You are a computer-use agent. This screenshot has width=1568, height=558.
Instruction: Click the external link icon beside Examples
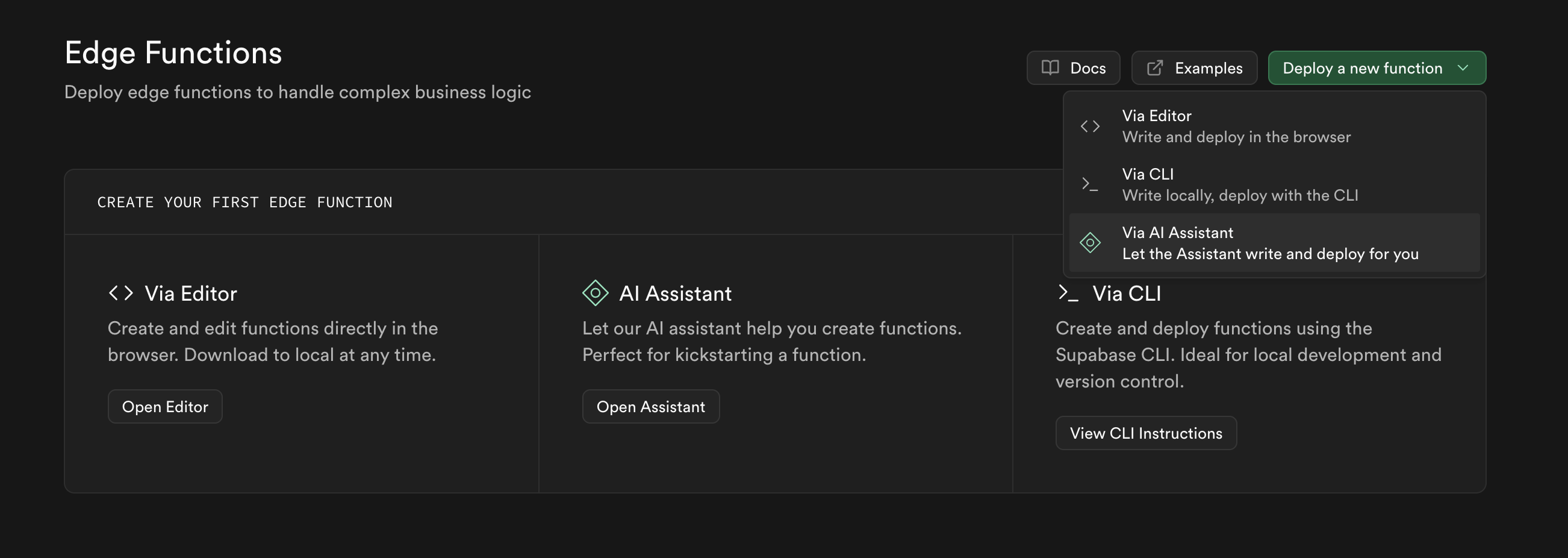1155,67
